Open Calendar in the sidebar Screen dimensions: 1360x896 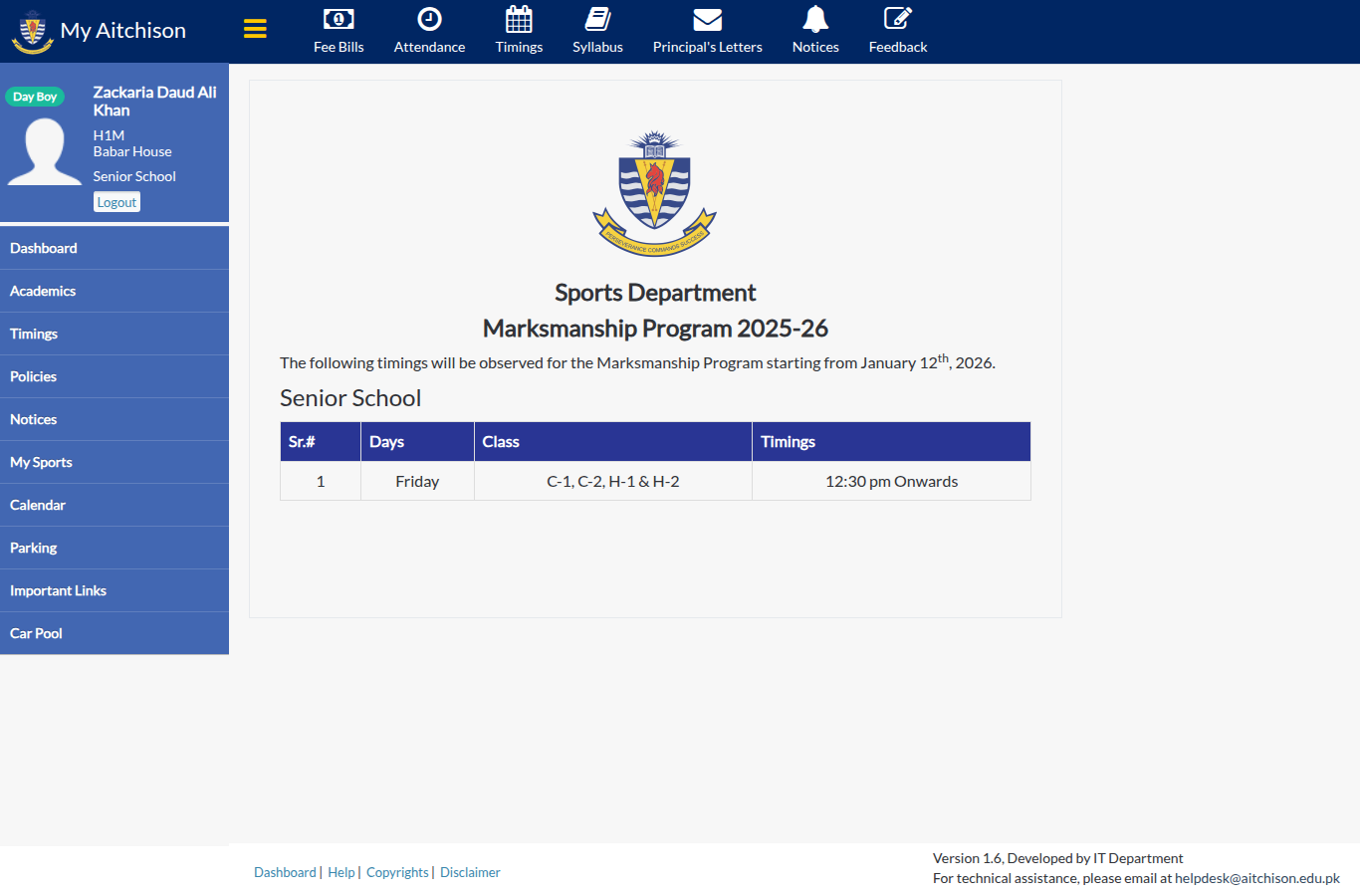click(x=114, y=505)
